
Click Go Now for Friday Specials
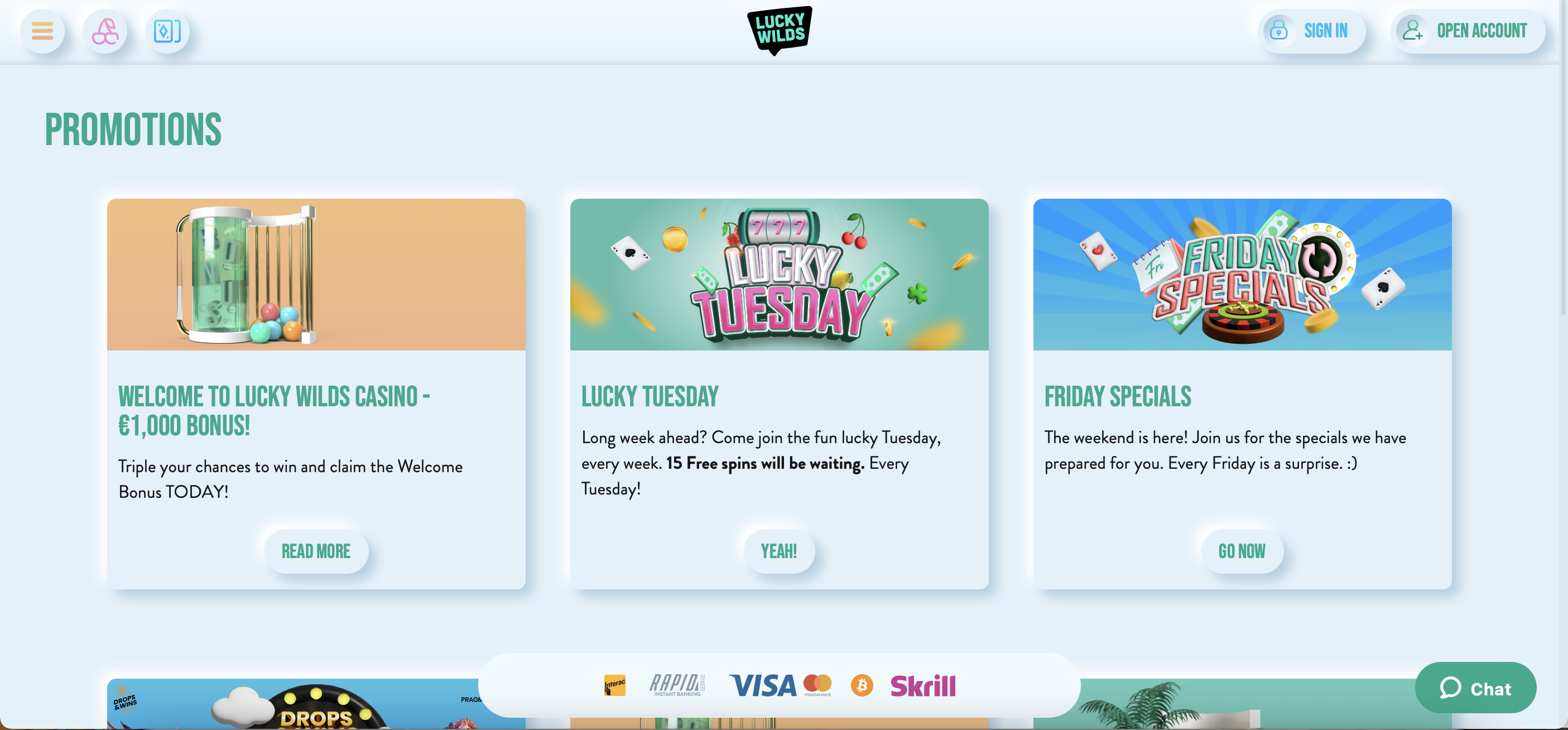pyautogui.click(x=1242, y=551)
